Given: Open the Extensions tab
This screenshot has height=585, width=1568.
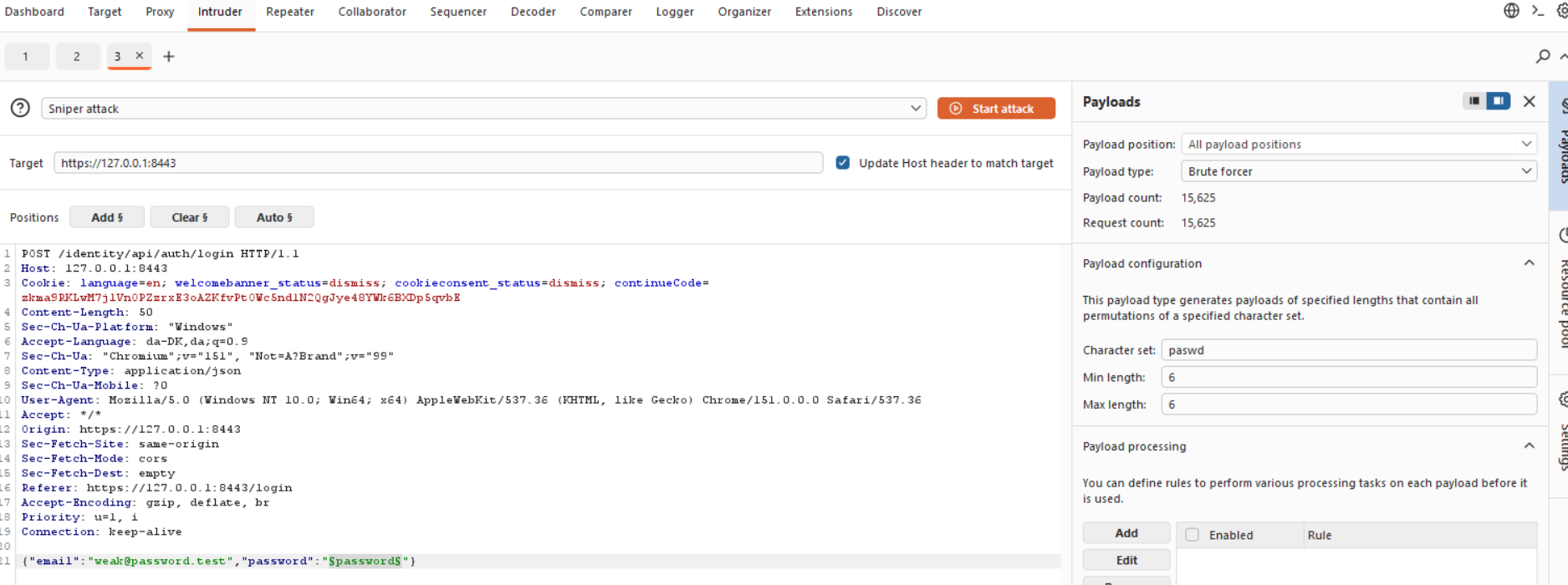Looking at the screenshot, I should click(x=824, y=12).
